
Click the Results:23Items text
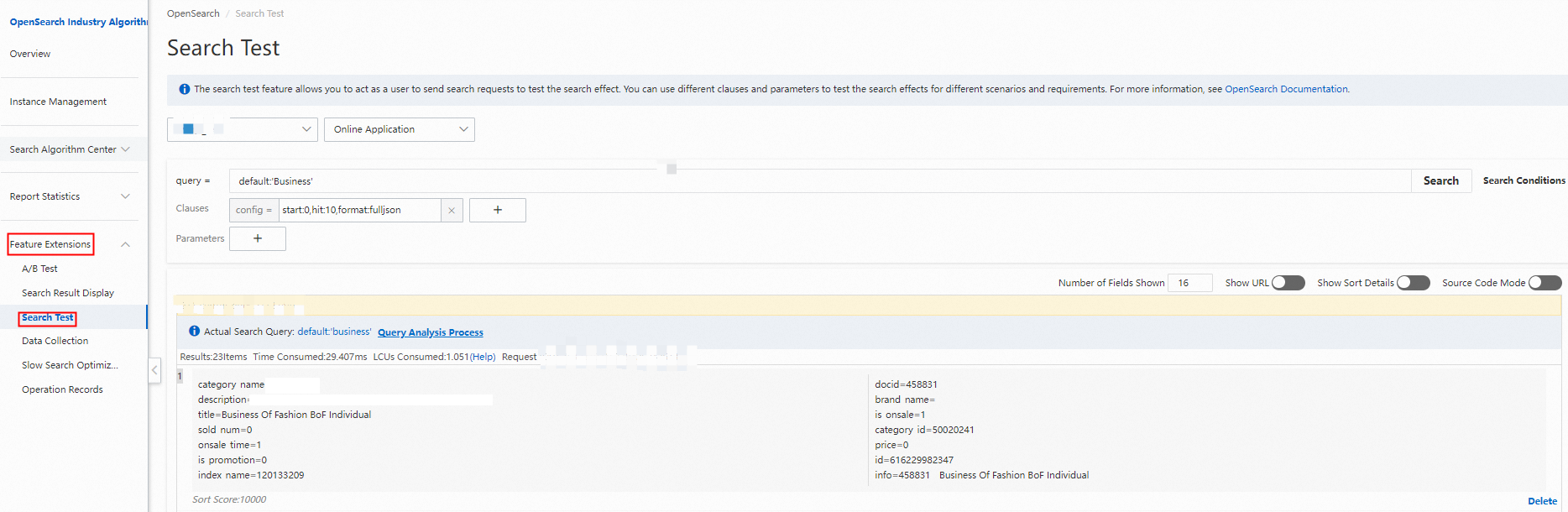click(213, 357)
